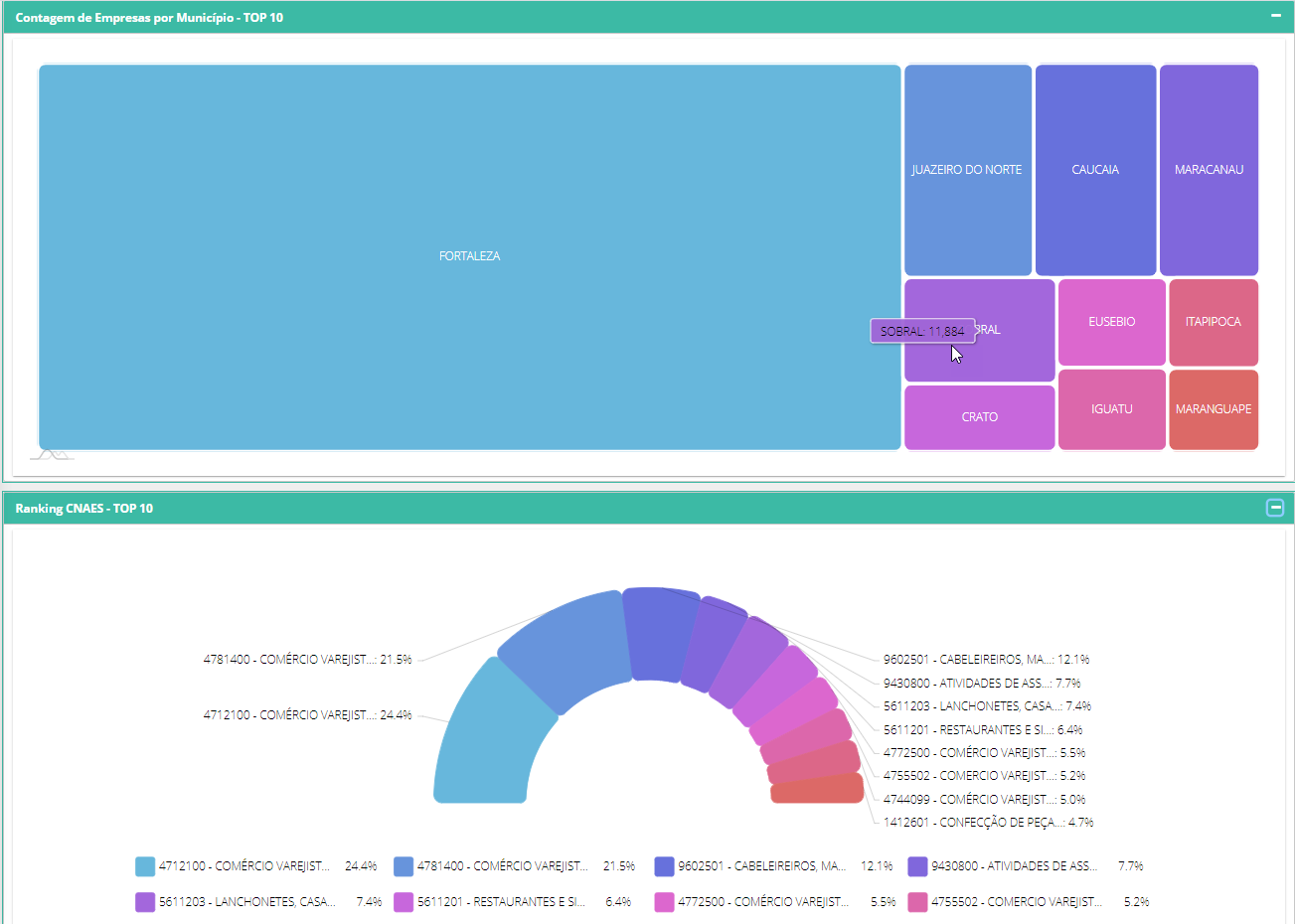Collapse the Ranking CNAES panel with minus icon
The image size is (1295, 924).
[1275, 508]
